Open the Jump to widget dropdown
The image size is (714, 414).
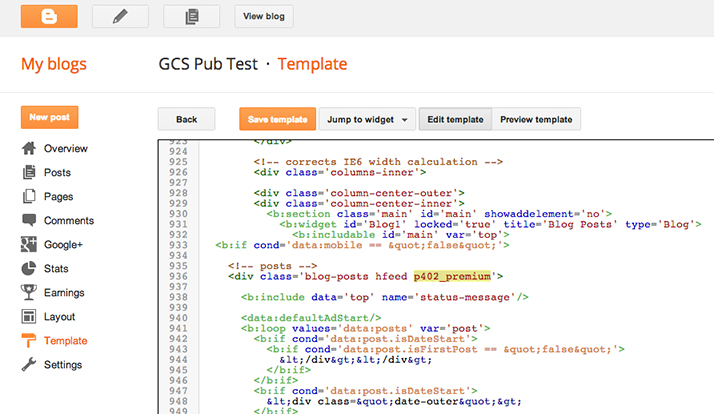(x=367, y=119)
